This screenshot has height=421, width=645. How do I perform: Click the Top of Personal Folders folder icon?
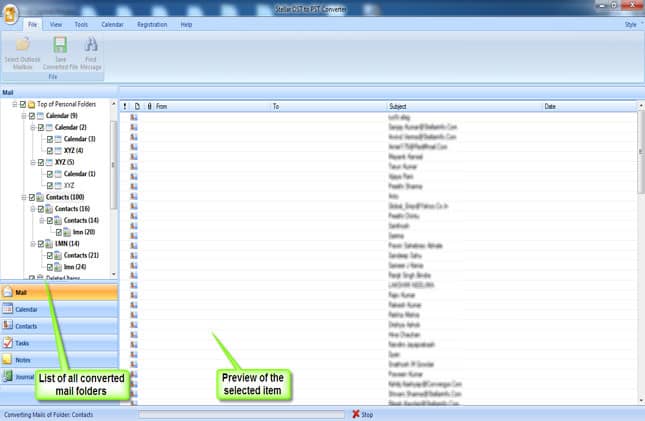32,104
